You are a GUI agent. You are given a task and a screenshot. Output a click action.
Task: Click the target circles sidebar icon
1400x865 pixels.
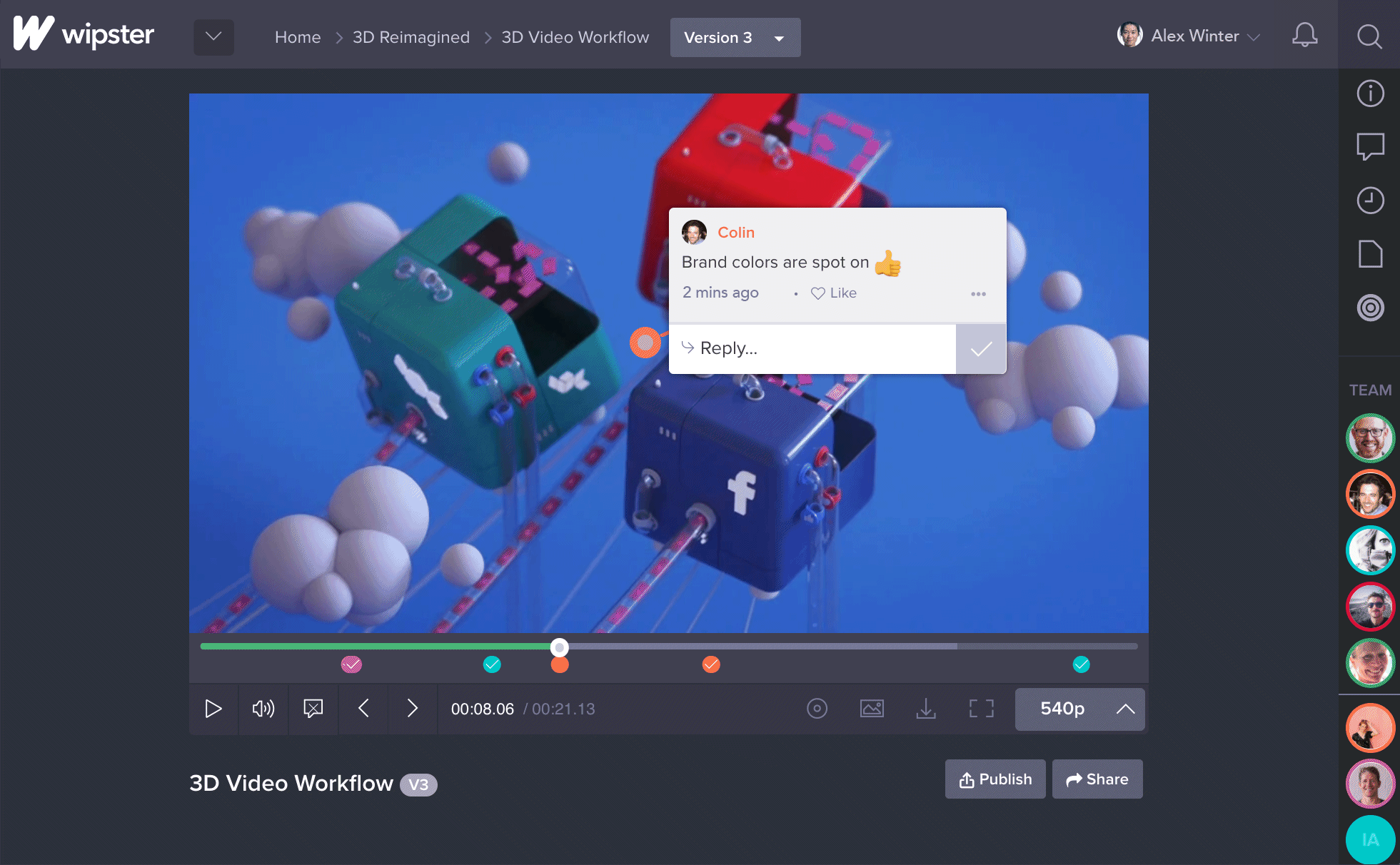point(1370,308)
